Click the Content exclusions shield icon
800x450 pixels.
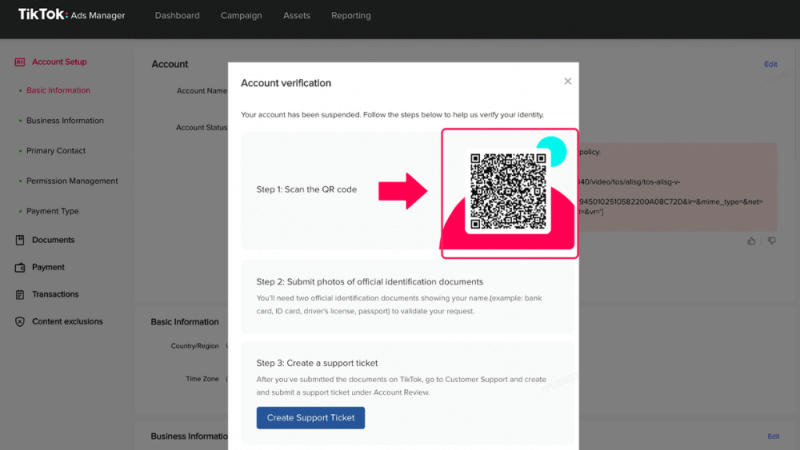[20, 321]
